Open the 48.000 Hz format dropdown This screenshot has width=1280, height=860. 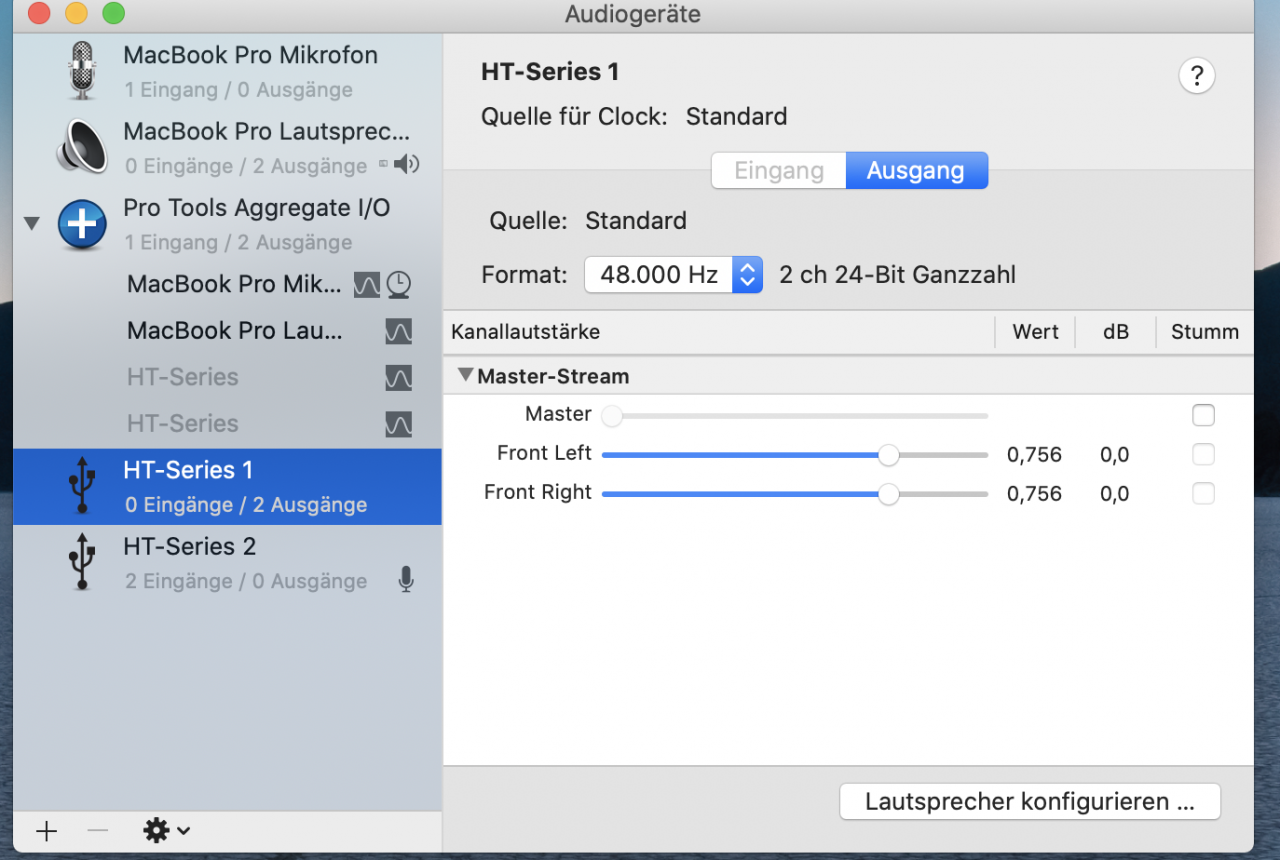674,275
